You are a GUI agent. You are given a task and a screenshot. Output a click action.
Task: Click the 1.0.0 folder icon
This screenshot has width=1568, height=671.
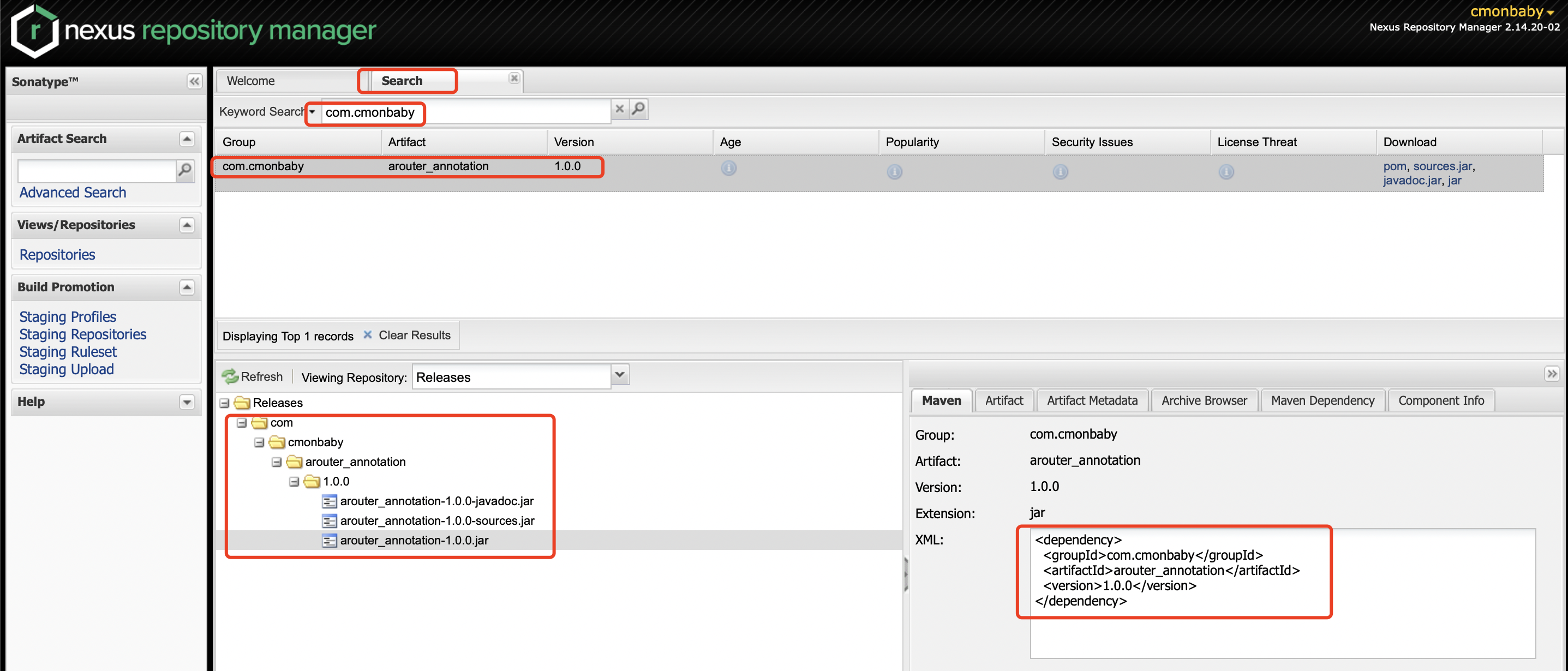312,482
